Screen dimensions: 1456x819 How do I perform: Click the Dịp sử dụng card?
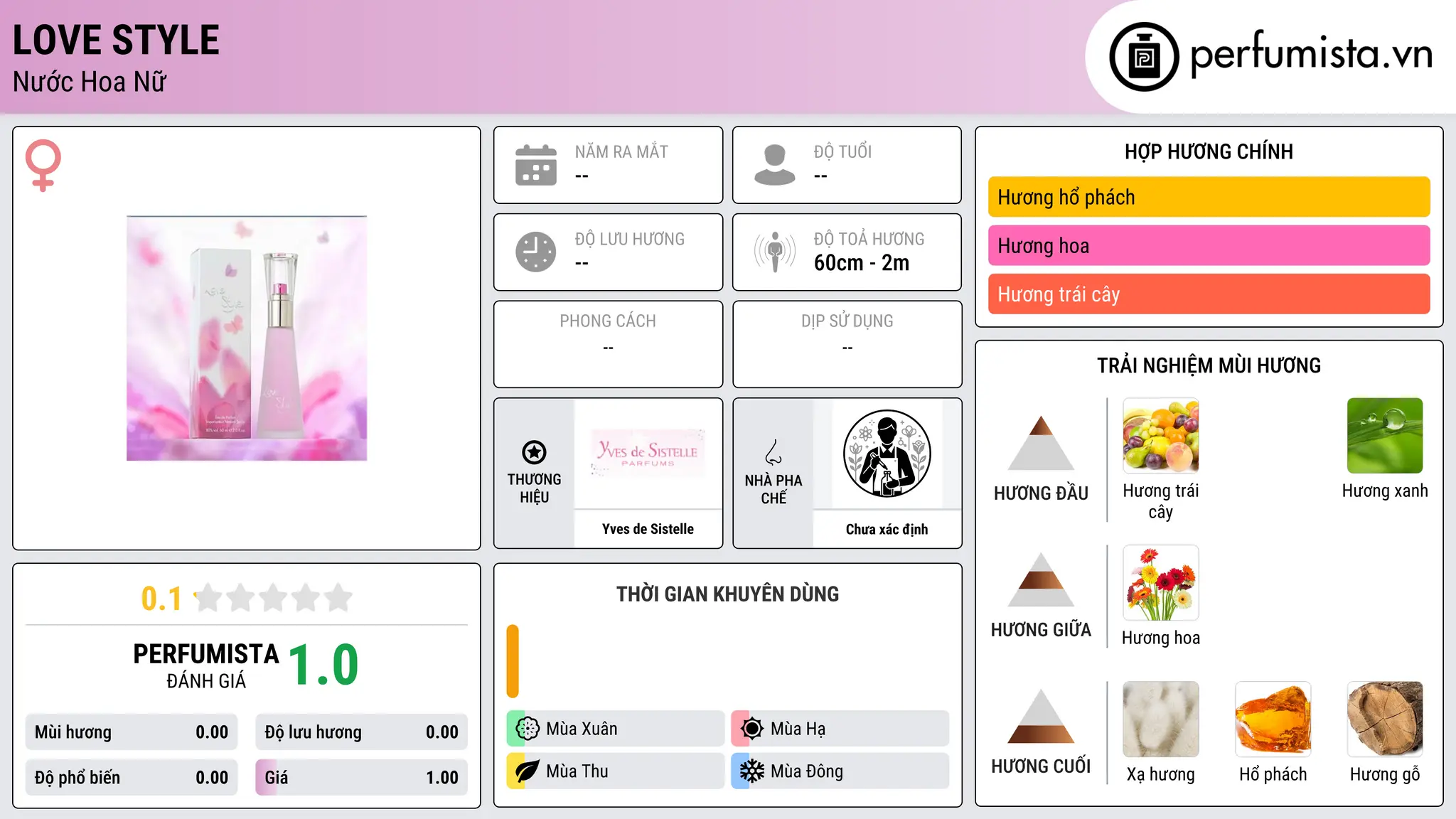[847, 344]
